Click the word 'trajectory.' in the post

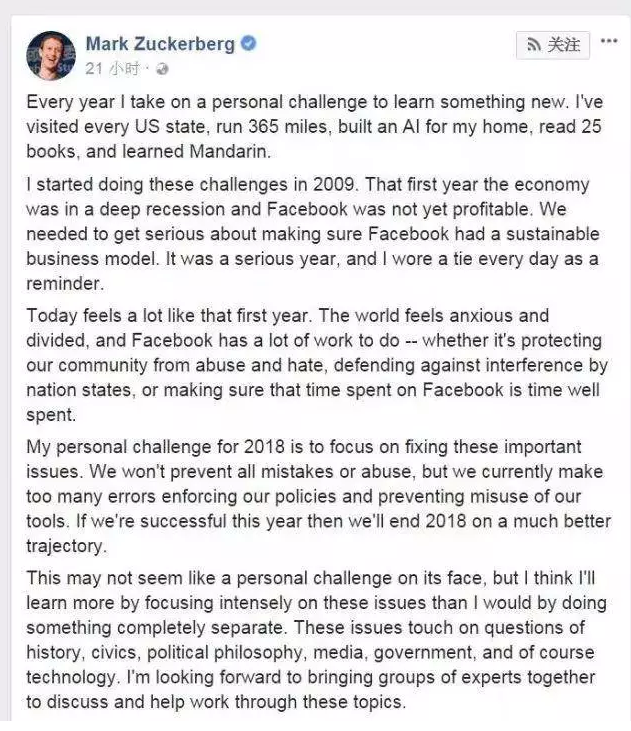66,546
